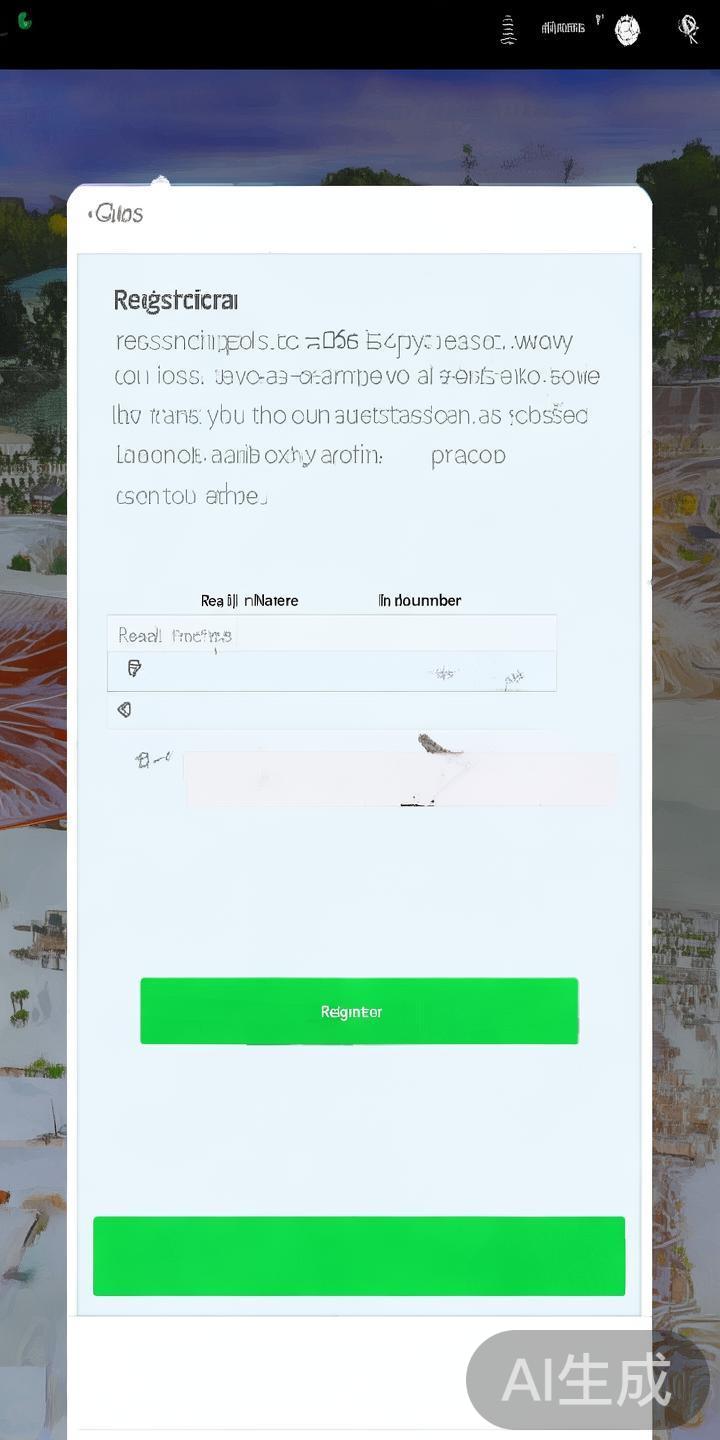The image size is (720, 1440).
Task: Click the small icon left of the white box
Action: coord(152,760)
